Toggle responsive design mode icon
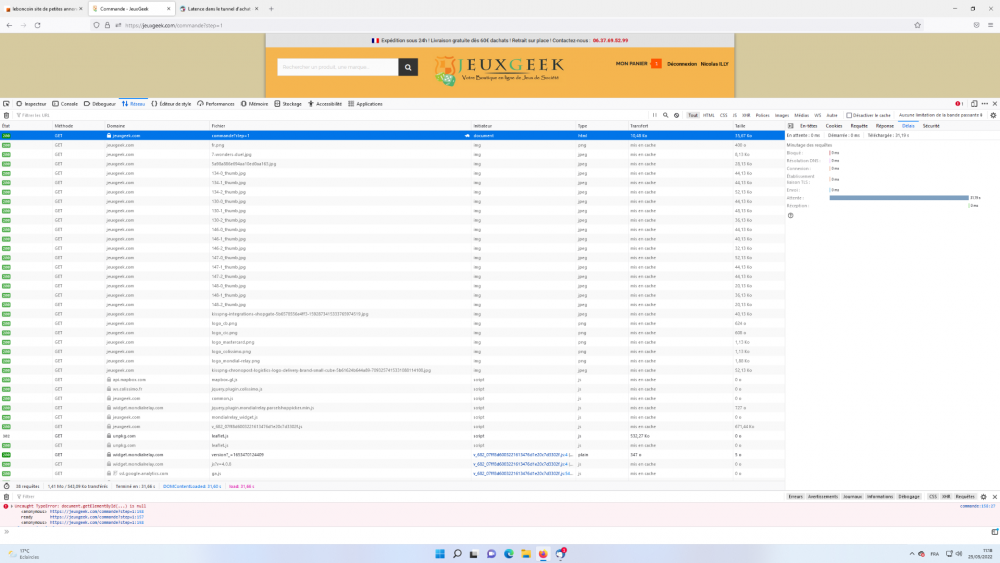Screen dimensions: 1000x563 tap(974, 104)
